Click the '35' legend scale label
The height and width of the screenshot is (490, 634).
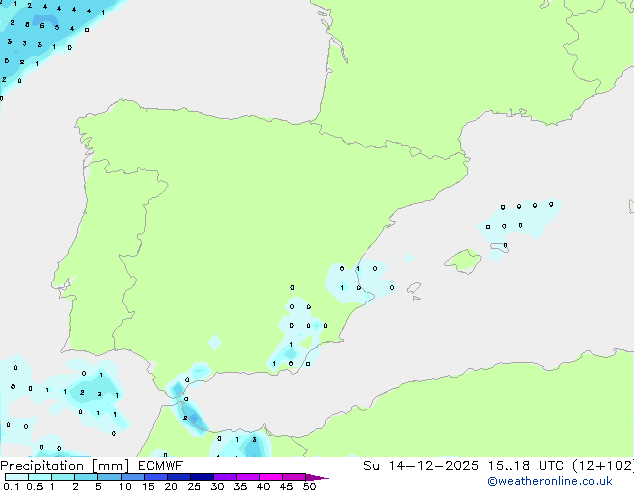[x=240, y=486]
